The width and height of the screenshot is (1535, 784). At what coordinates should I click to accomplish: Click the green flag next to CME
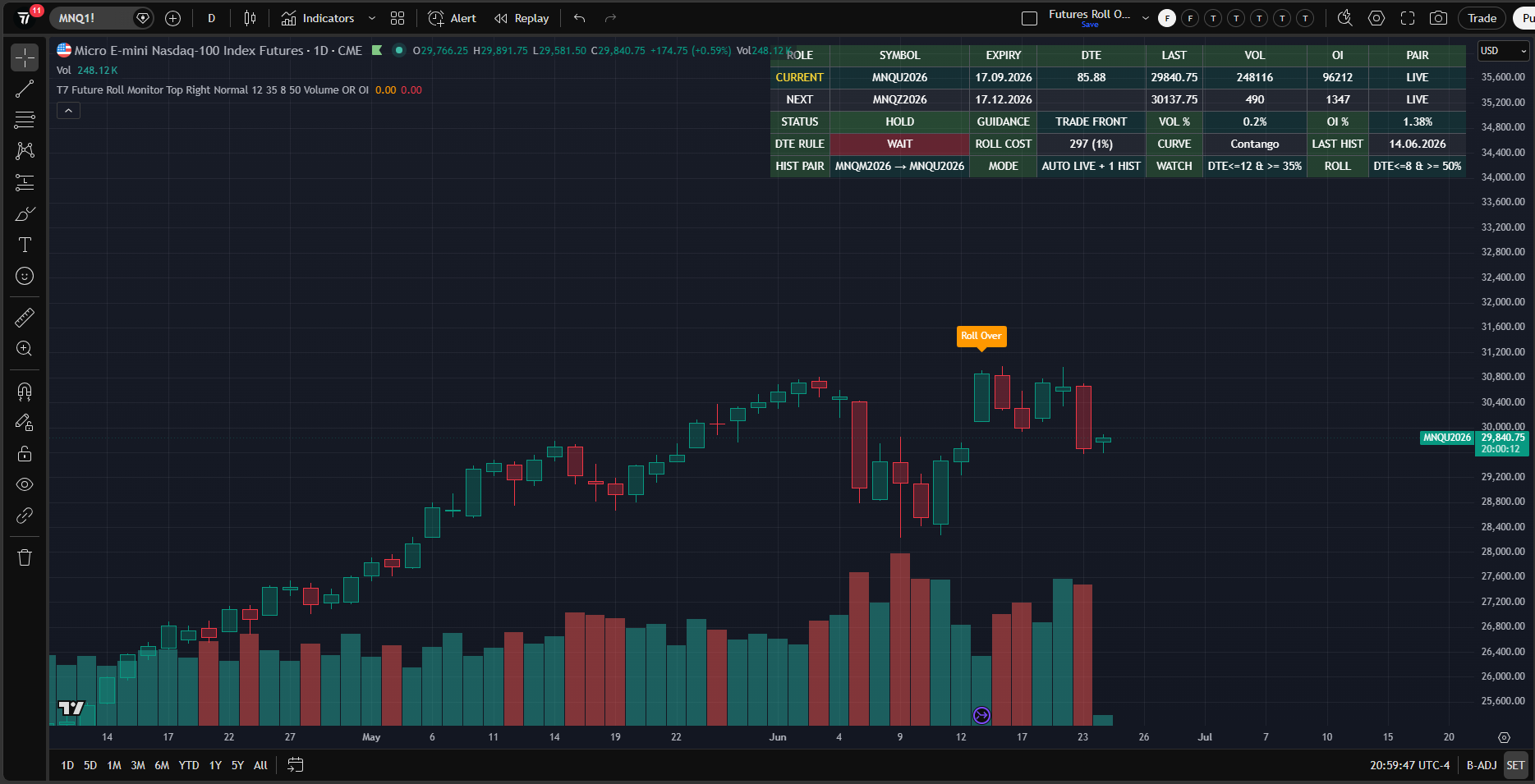377,50
